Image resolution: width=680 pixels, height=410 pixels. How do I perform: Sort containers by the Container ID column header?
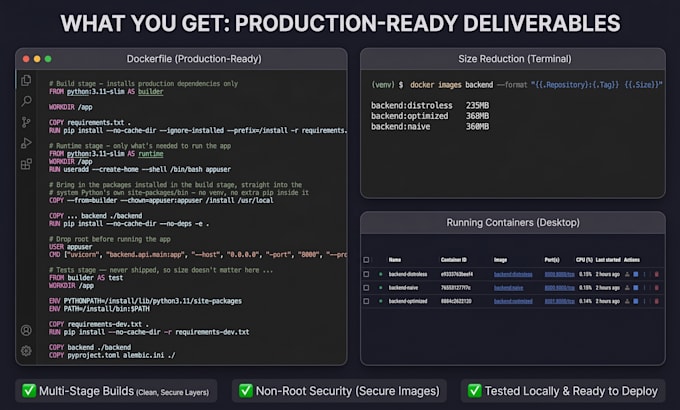pyautogui.click(x=454, y=260)
